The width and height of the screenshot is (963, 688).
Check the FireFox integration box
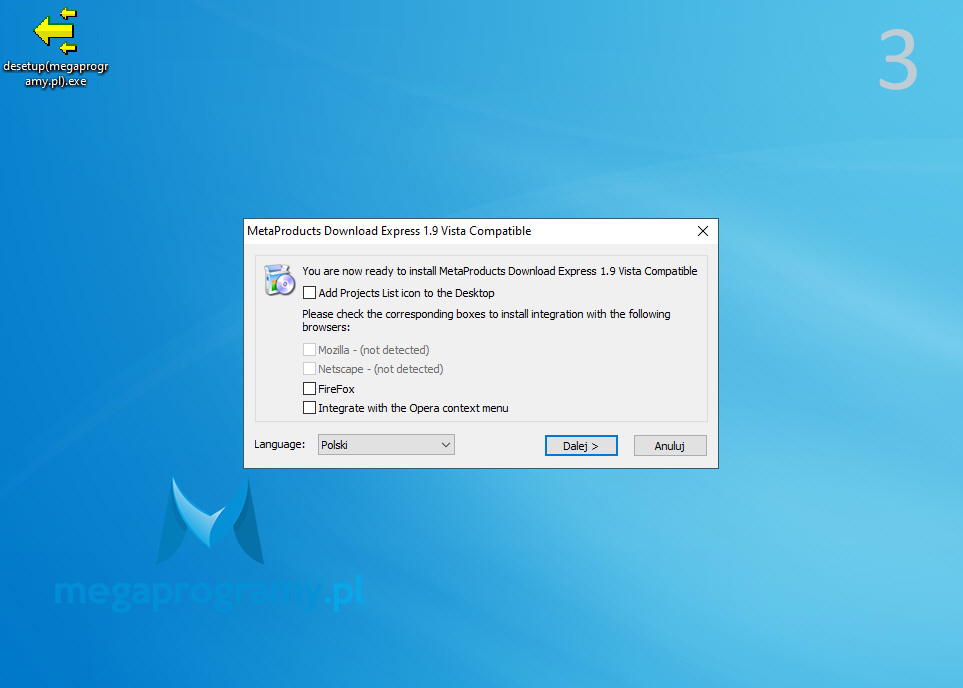coord(310,389)
